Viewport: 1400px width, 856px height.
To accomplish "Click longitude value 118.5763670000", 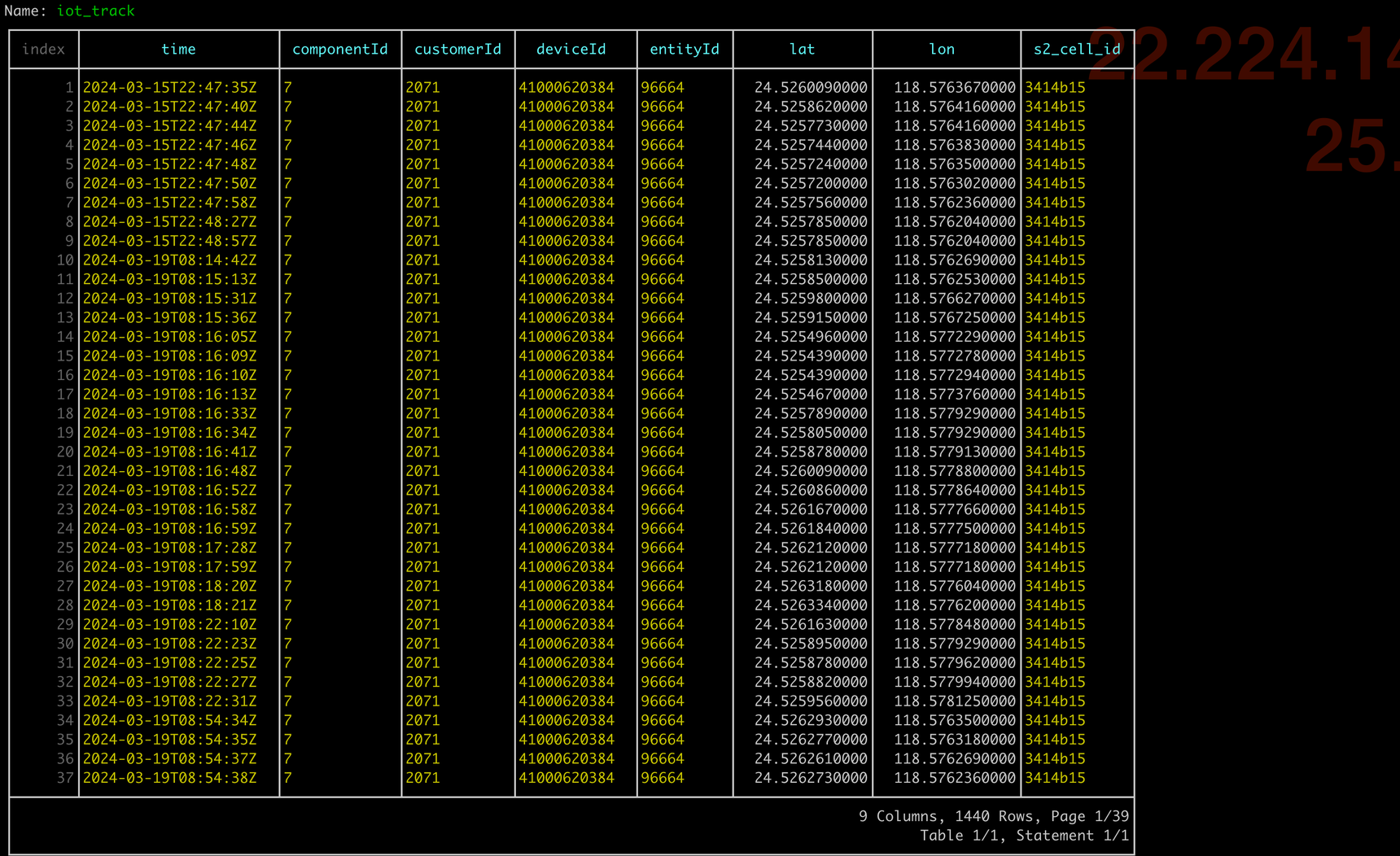I will (x=955, y=87).
